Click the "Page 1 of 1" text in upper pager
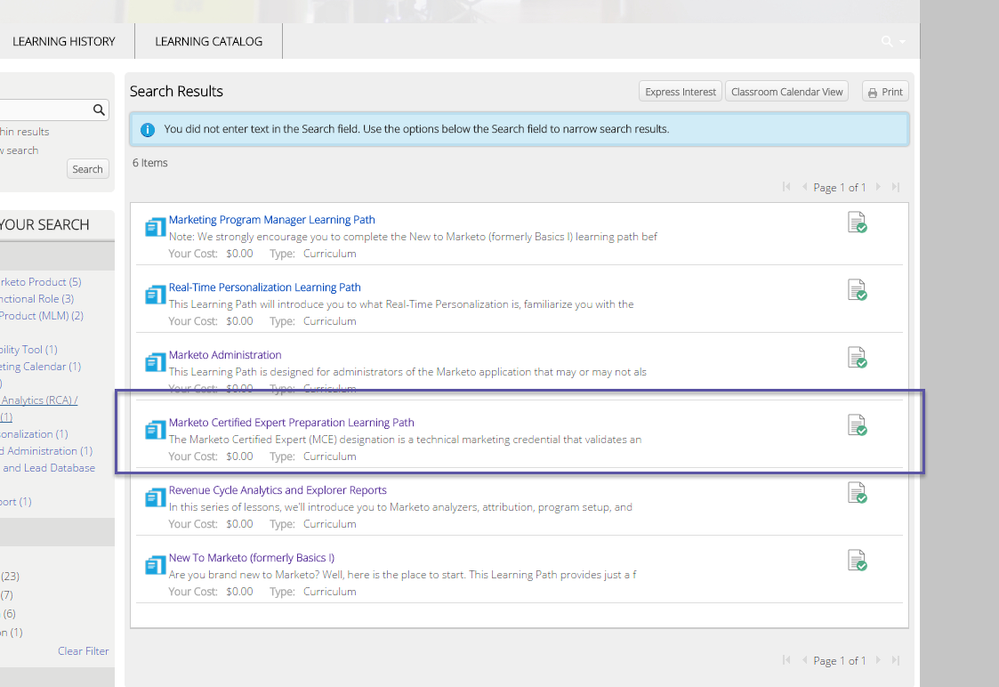 coord(840,187)
